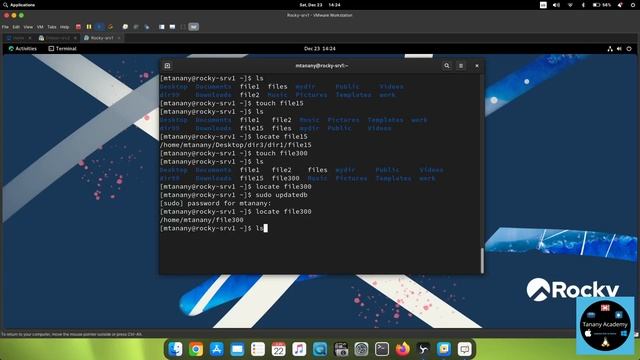Click the host date and time at top center

tap(320, 5)
